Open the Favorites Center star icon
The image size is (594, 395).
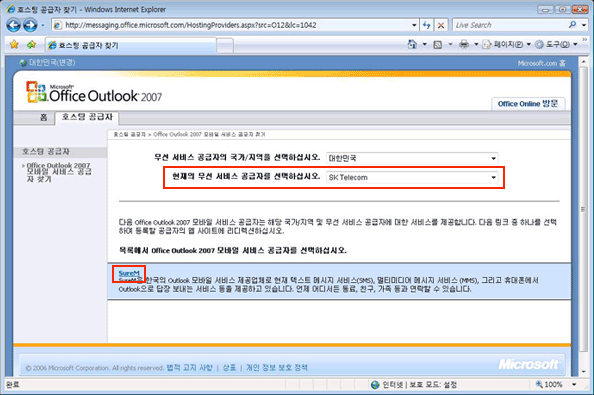pos(14,45)
